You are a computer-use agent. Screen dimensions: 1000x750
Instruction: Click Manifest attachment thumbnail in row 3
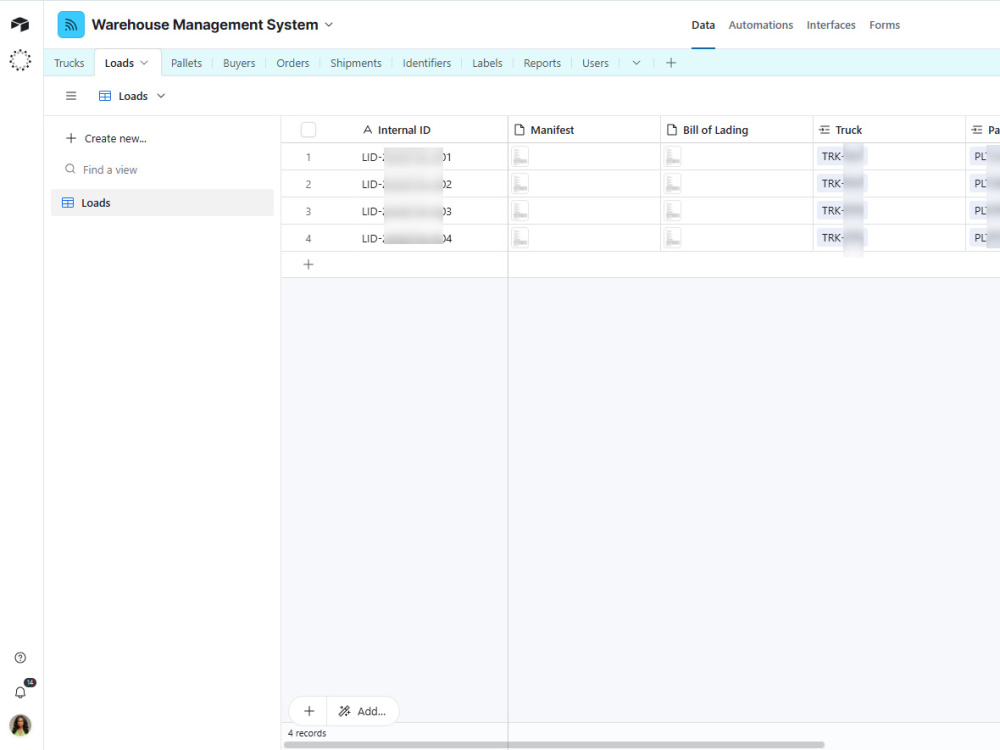[520, 210]
